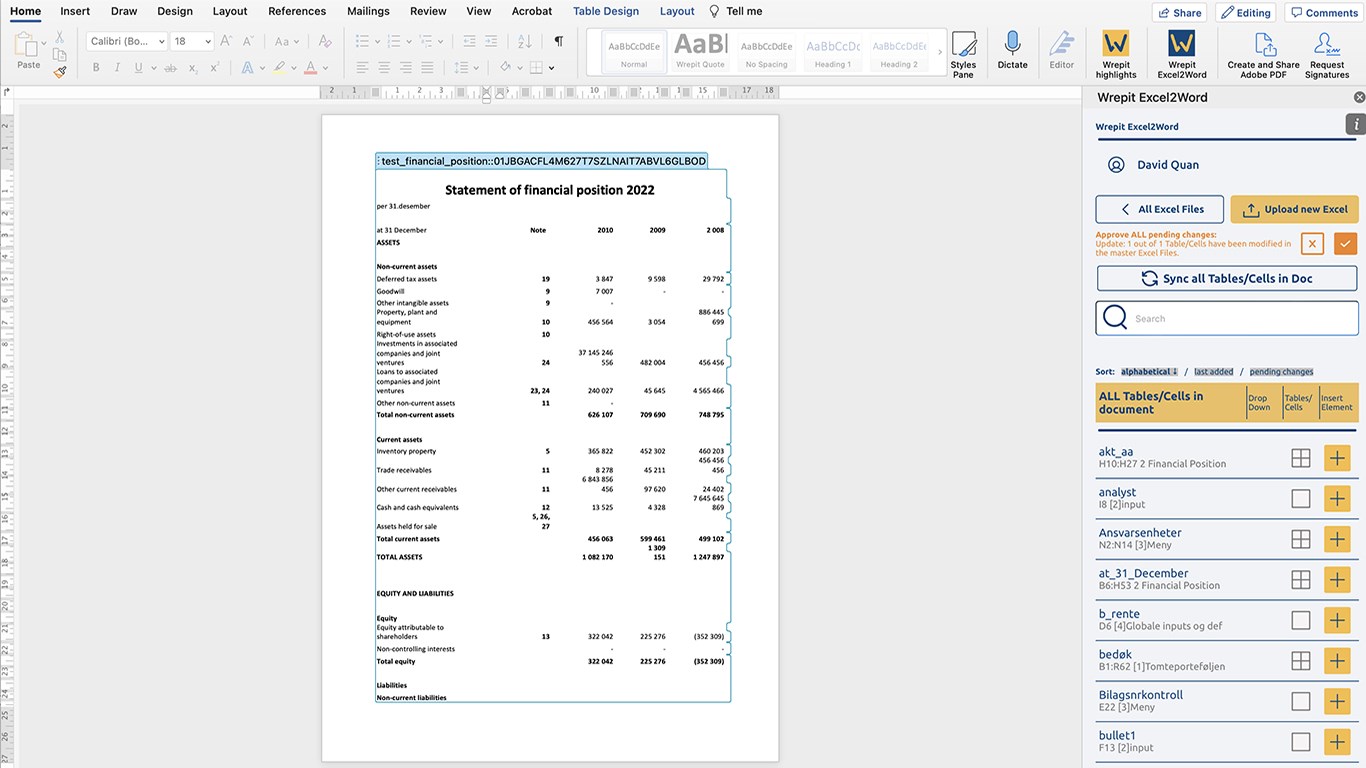
Task: Align text to the left
Action: pos(361,68)
